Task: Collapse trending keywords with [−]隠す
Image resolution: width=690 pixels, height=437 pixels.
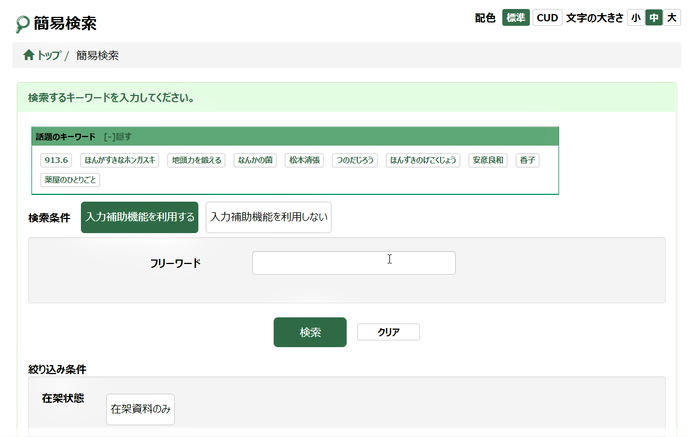Action: click(x=117, y=137)
